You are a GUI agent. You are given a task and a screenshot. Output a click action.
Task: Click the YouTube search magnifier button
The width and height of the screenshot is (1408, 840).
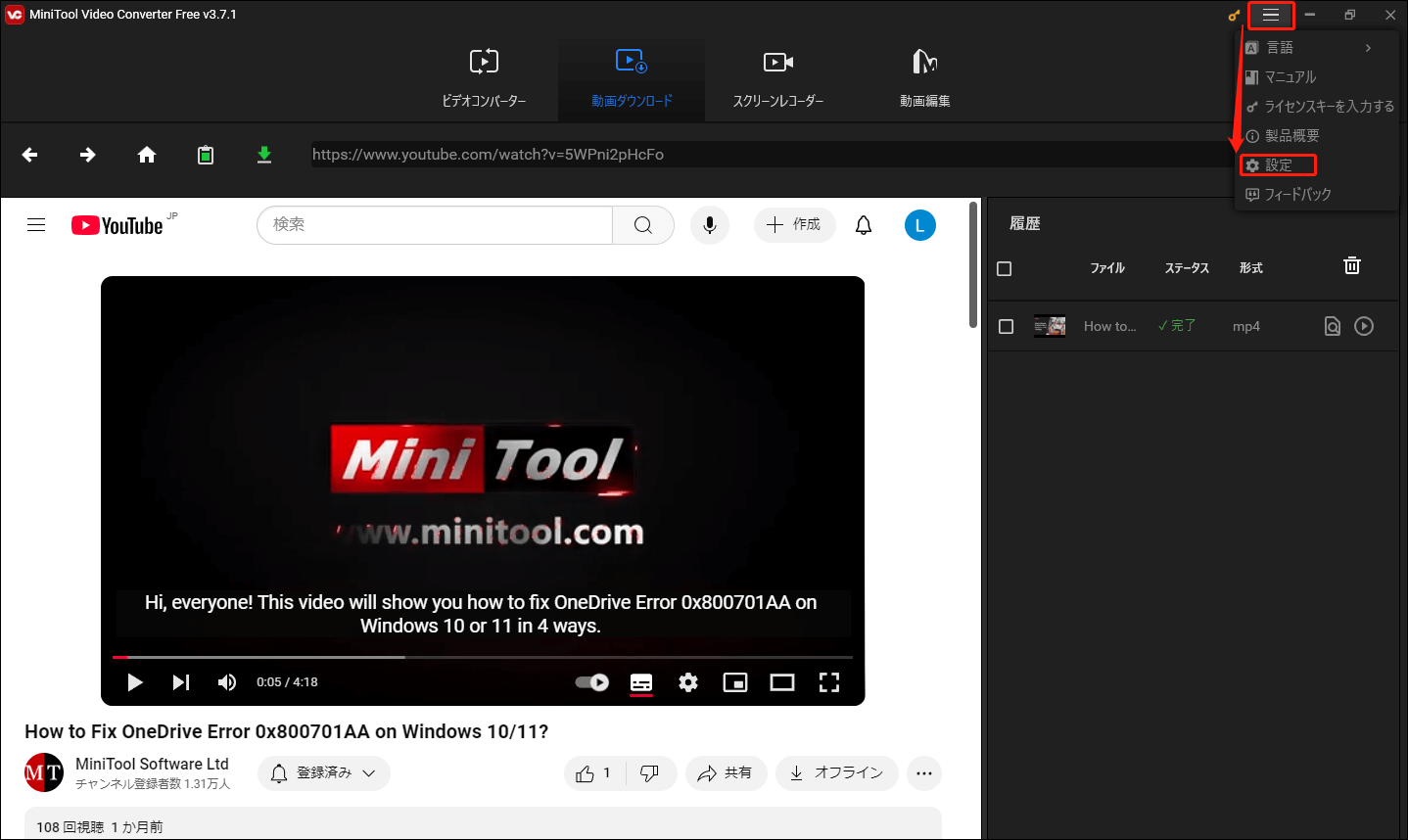click(643, 225)
